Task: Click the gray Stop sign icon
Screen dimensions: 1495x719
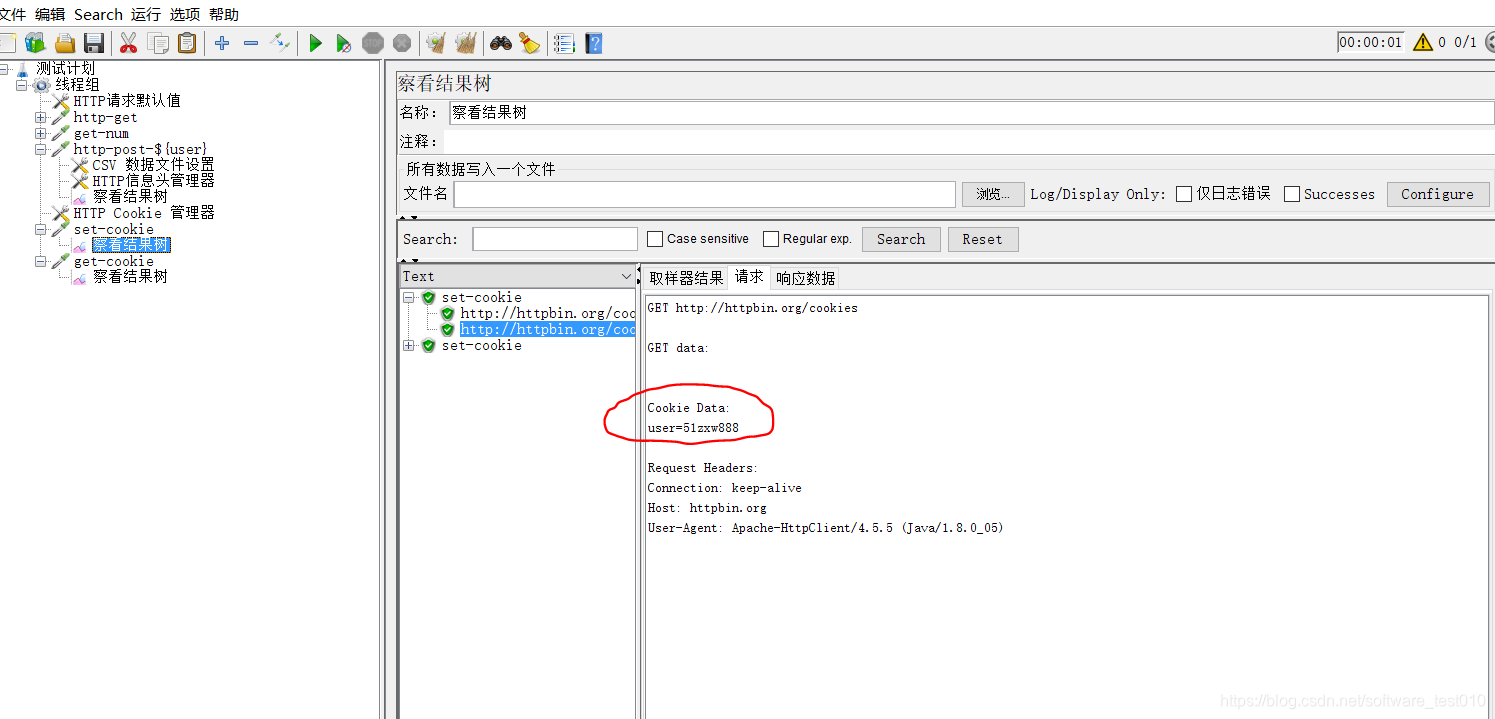Action: click(x=373, y=43)
